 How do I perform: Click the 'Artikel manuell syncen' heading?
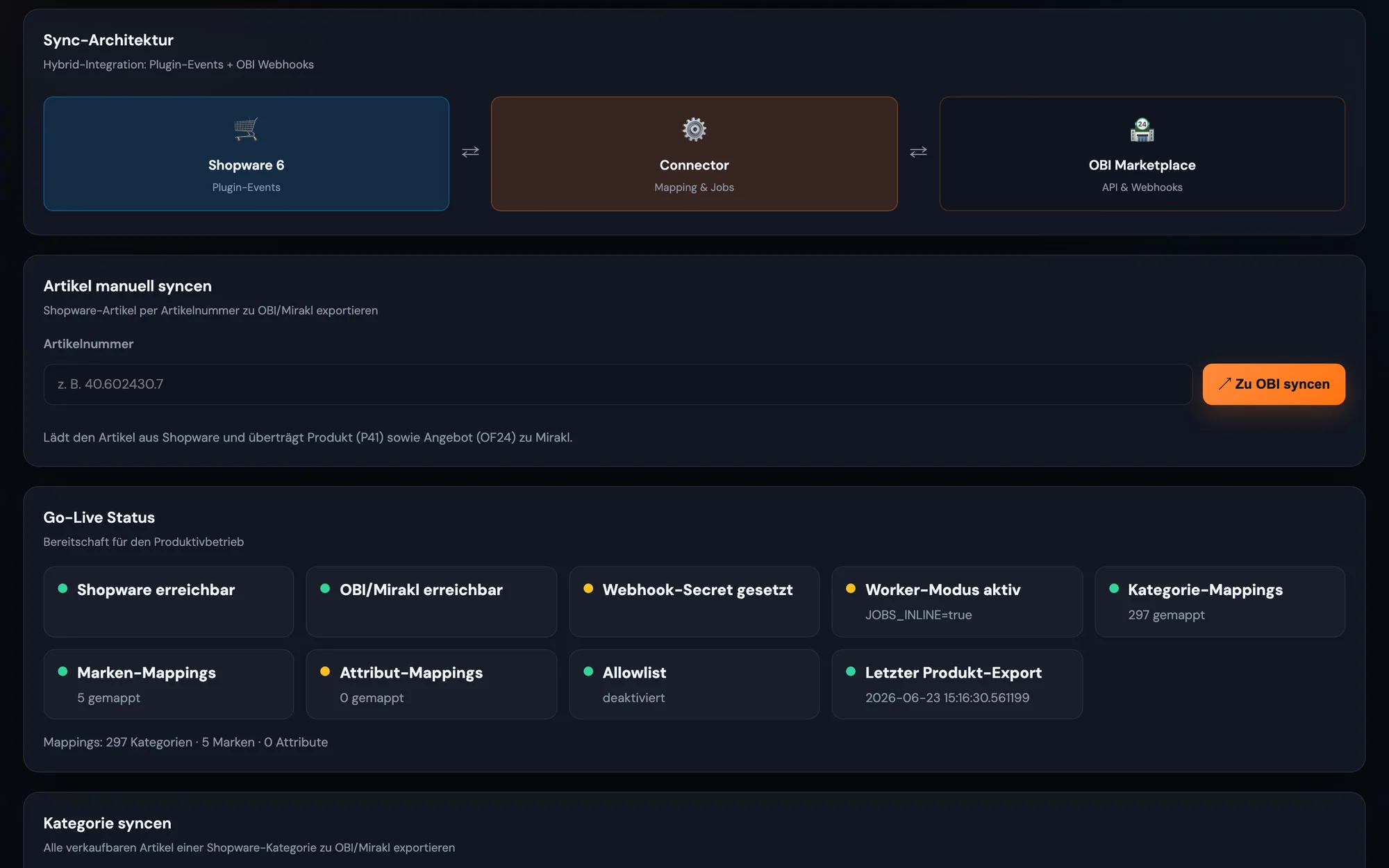pyautogui.click(x=128, y=286)
